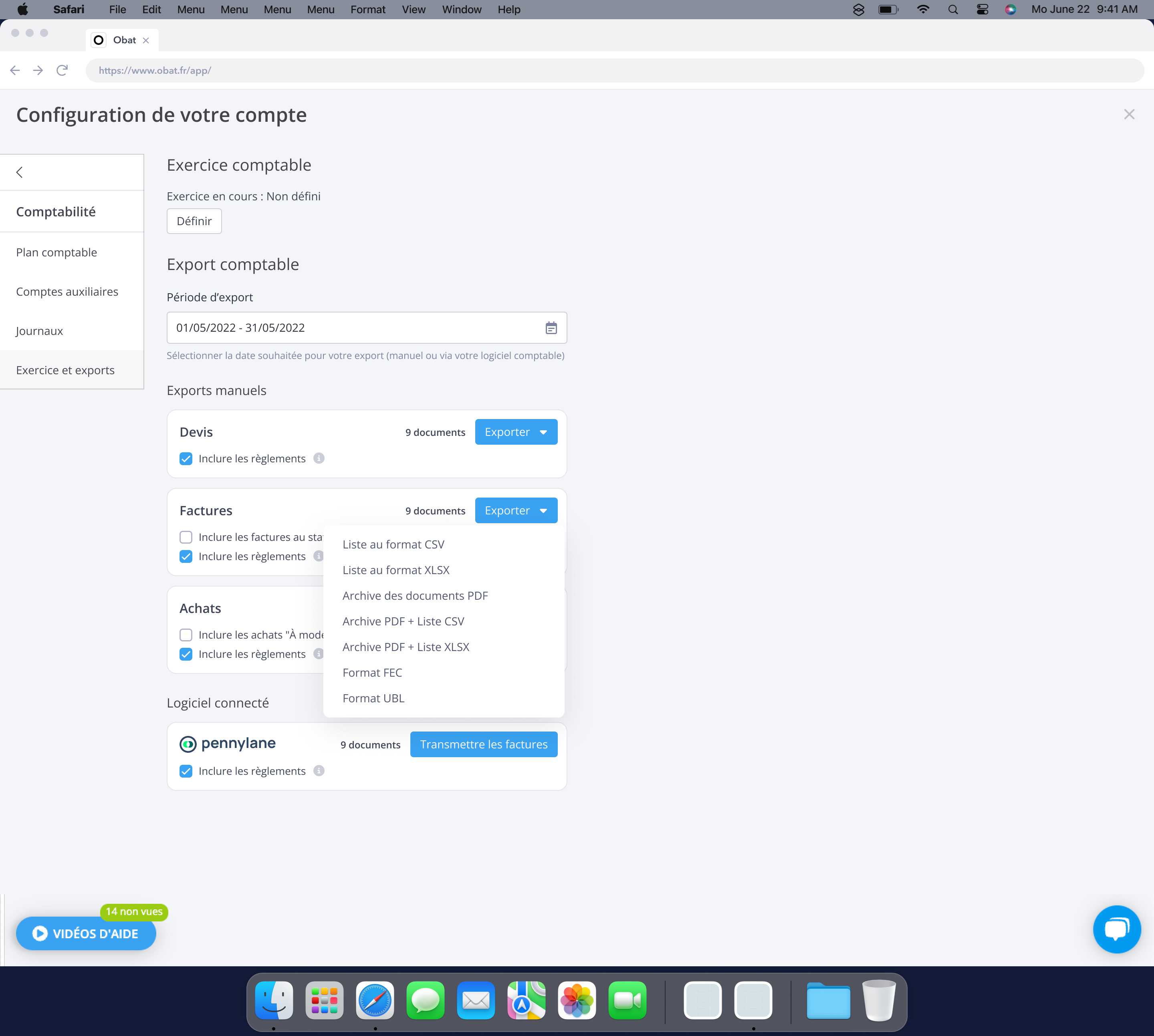Open the Vidéos d'aide help videos button
This screenshot has height=1036, width=1154.
[x=86, y=933]
